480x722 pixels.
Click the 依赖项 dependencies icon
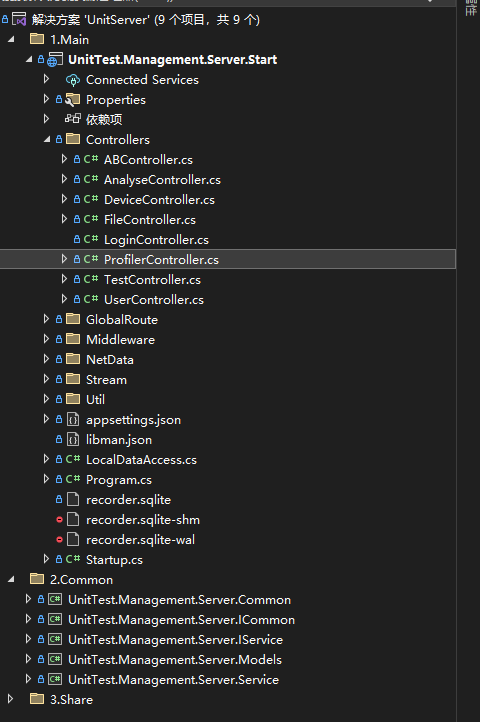pyautogui.click(x=73, y=119)
